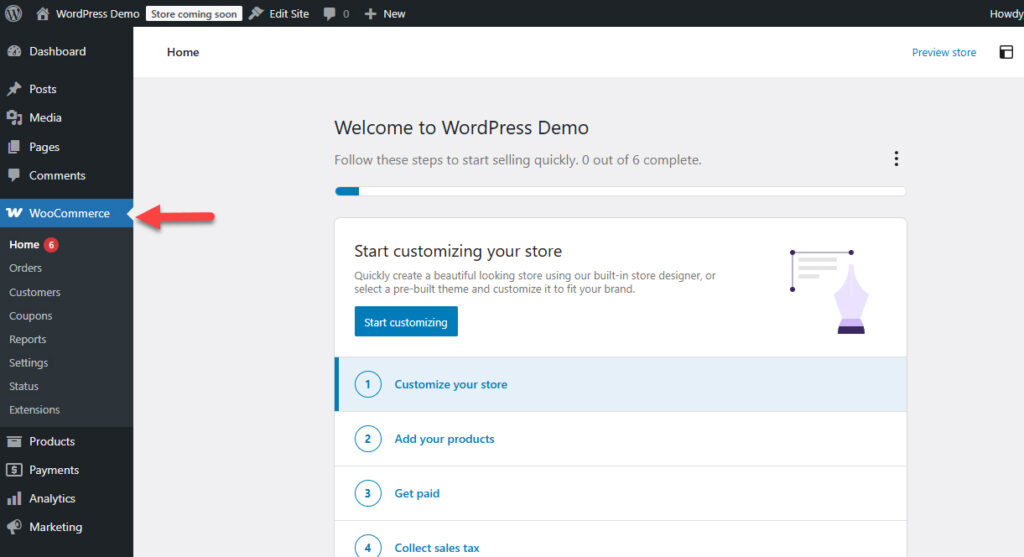
Task: Click the step 4 circle icon
Action: click(368, 547)
